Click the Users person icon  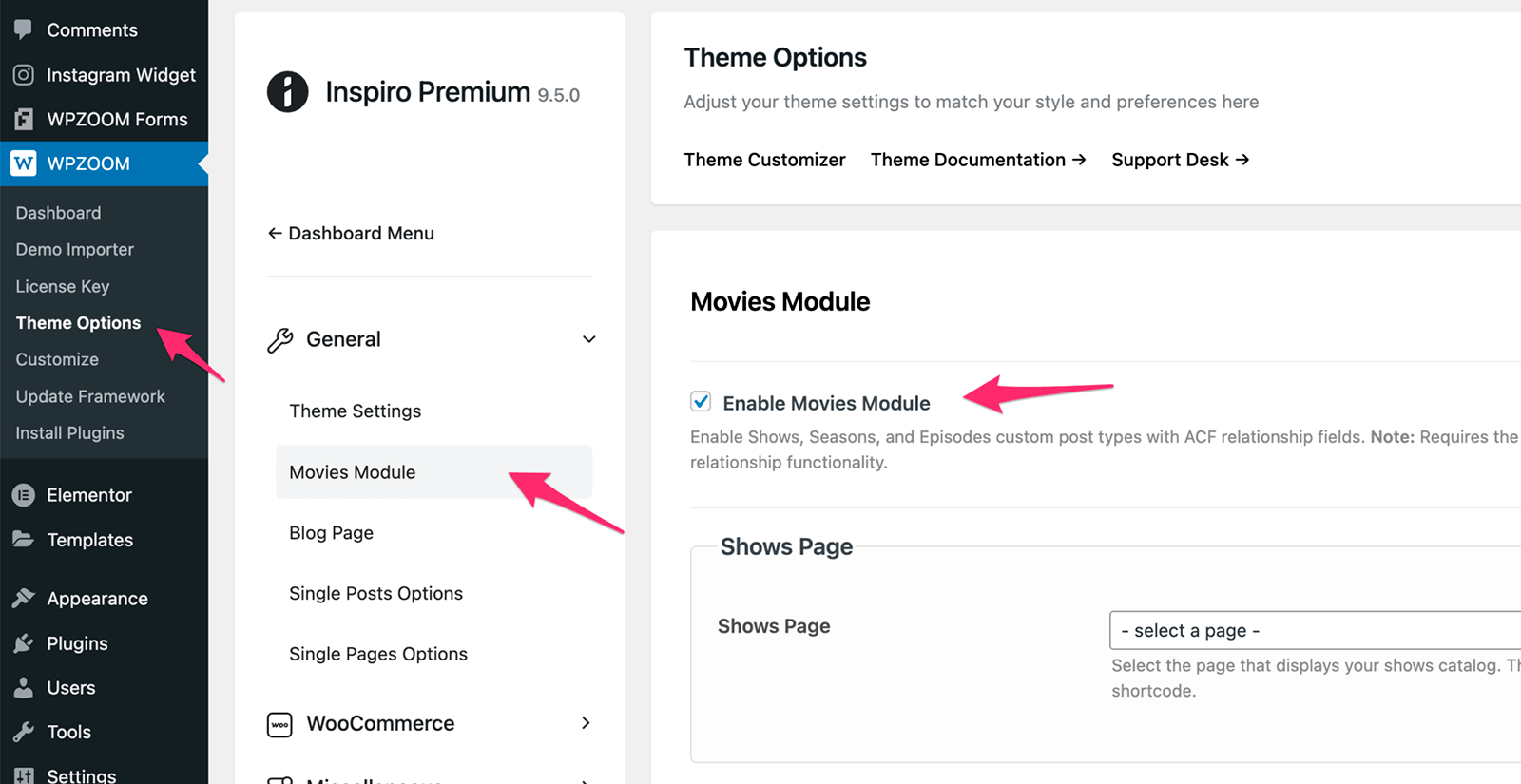[24, 687]
